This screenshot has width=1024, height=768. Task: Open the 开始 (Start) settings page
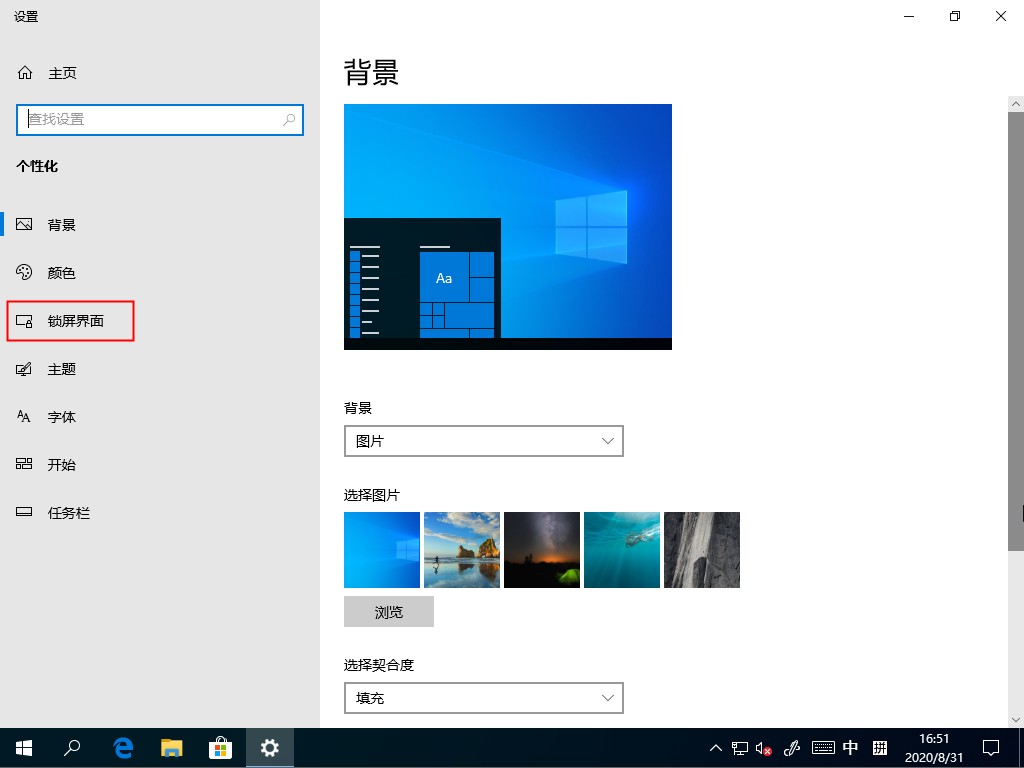(62, 464)
